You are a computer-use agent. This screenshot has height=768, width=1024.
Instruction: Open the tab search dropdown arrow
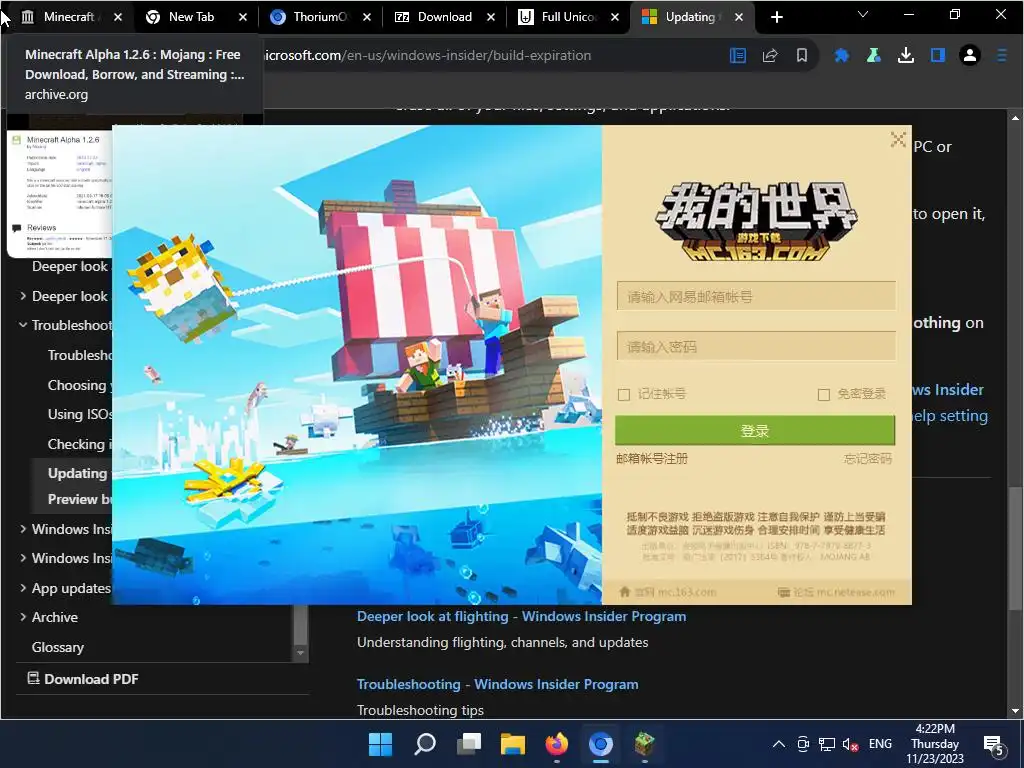click(x=863, y=14)
